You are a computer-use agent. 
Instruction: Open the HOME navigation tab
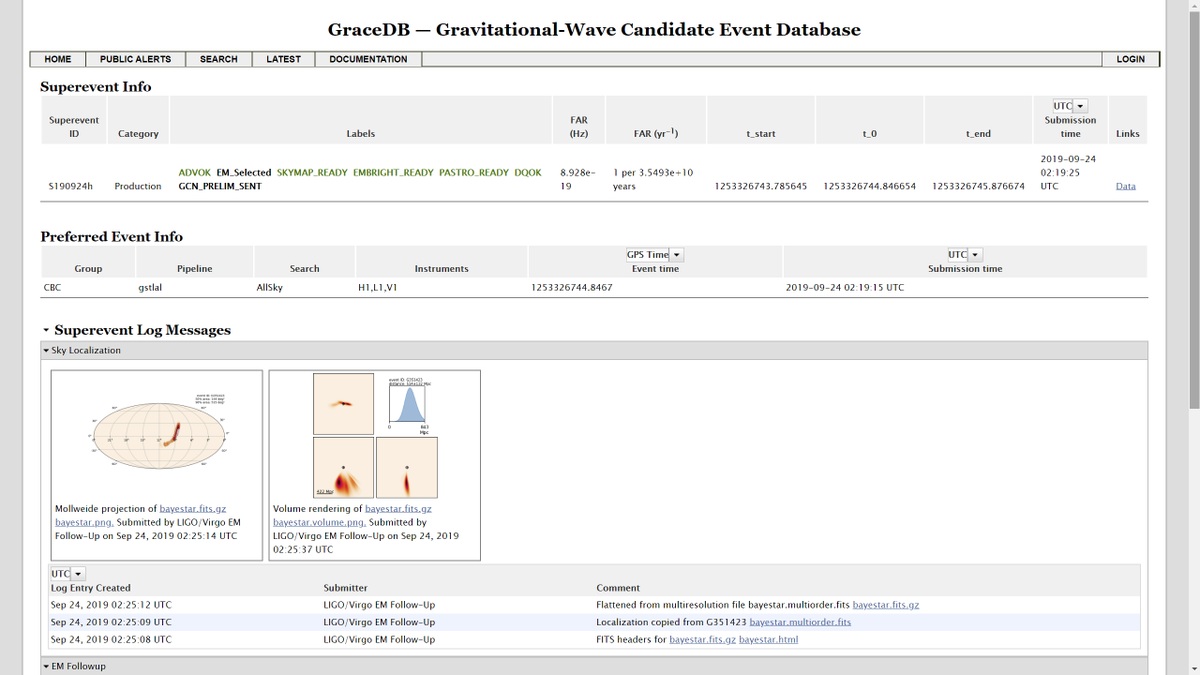pyautogui.click(x=58, y=59)
